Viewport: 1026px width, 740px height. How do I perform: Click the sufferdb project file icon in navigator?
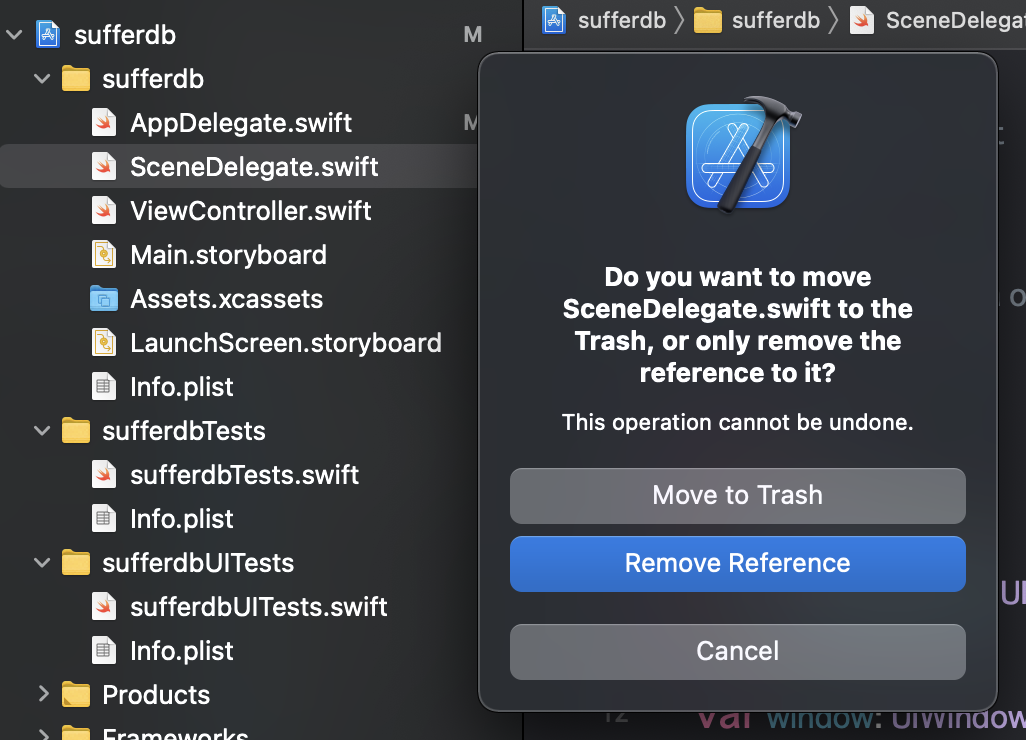(48, 35)
